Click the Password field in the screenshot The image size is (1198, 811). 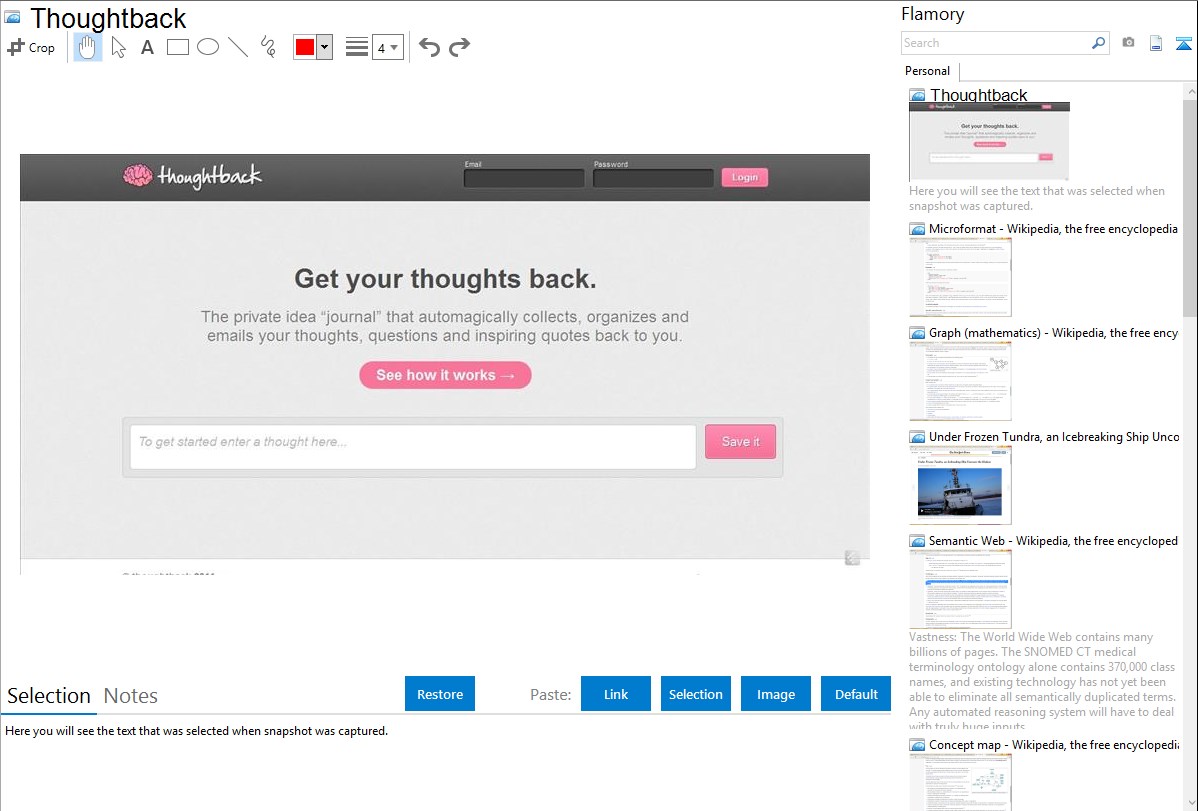[653, 178]
